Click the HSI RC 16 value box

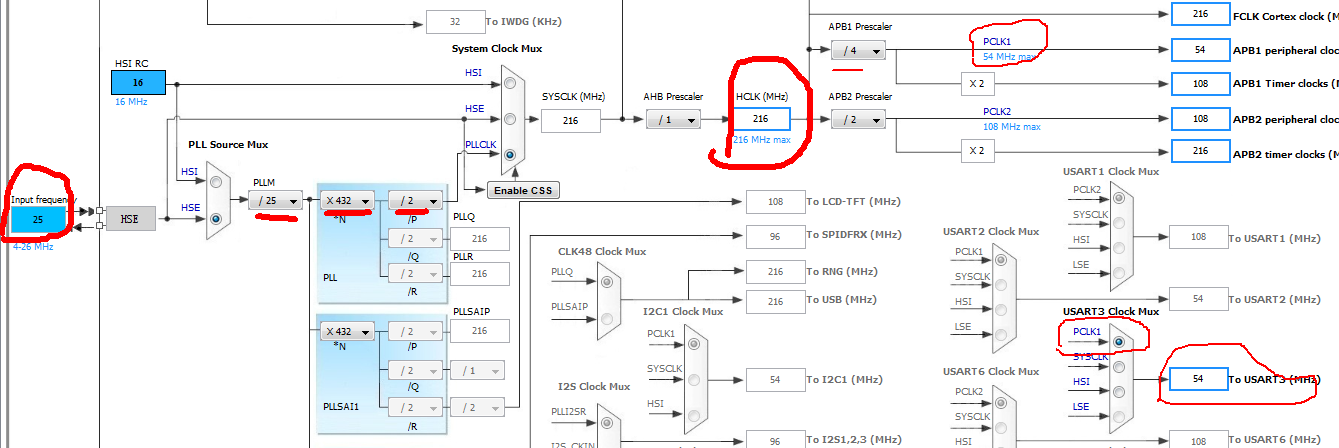[x=139, y=84]
